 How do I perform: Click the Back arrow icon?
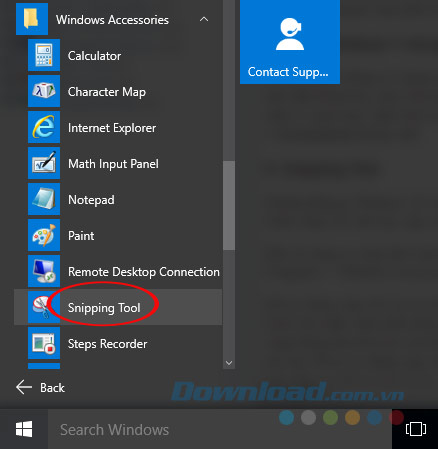[24, 387]
